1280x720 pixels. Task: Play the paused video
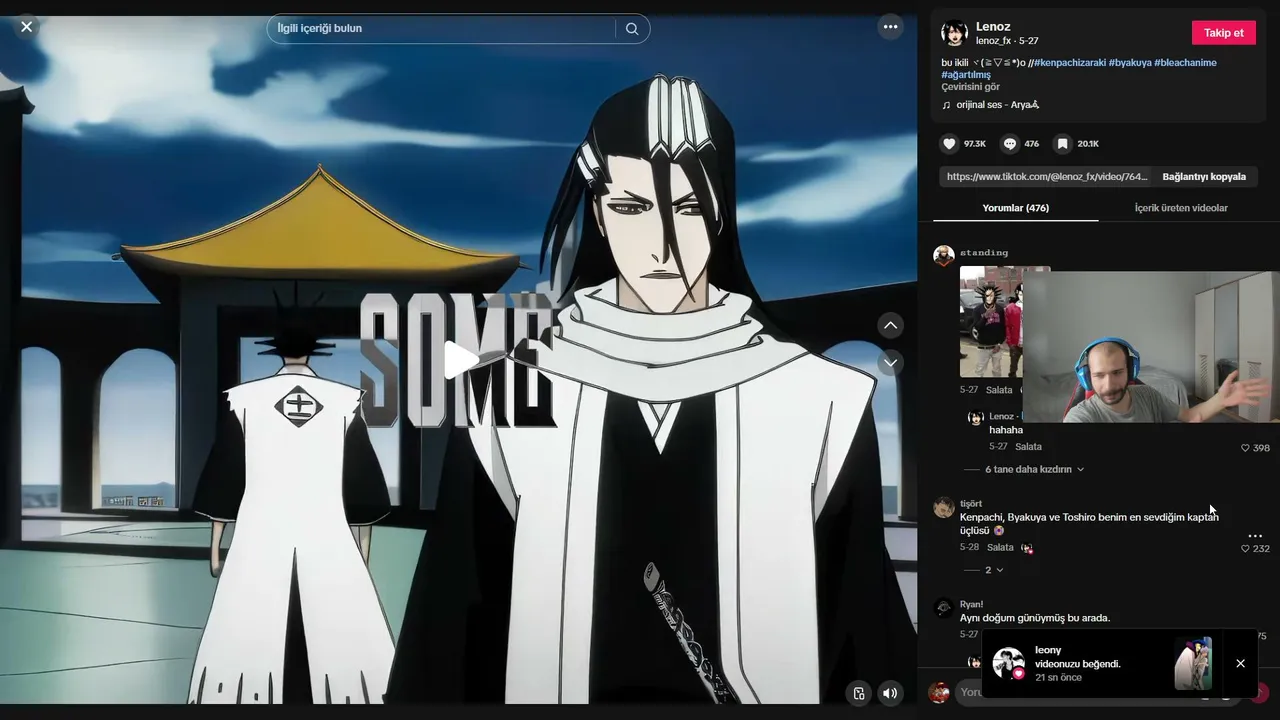[459, 360]
